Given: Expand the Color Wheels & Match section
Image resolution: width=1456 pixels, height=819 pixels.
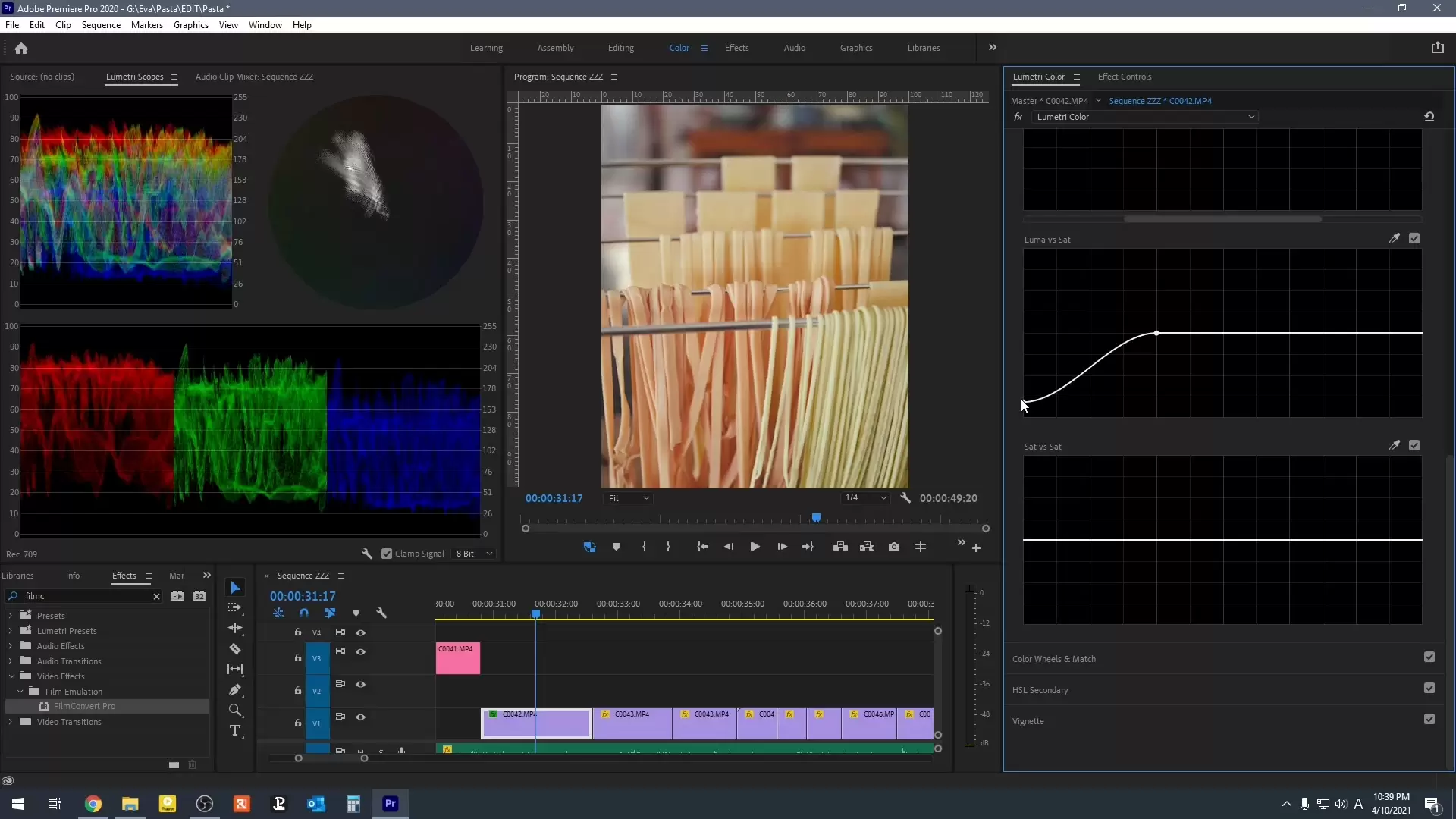Looking at the screenshot, I should (x=1053, y=659).
